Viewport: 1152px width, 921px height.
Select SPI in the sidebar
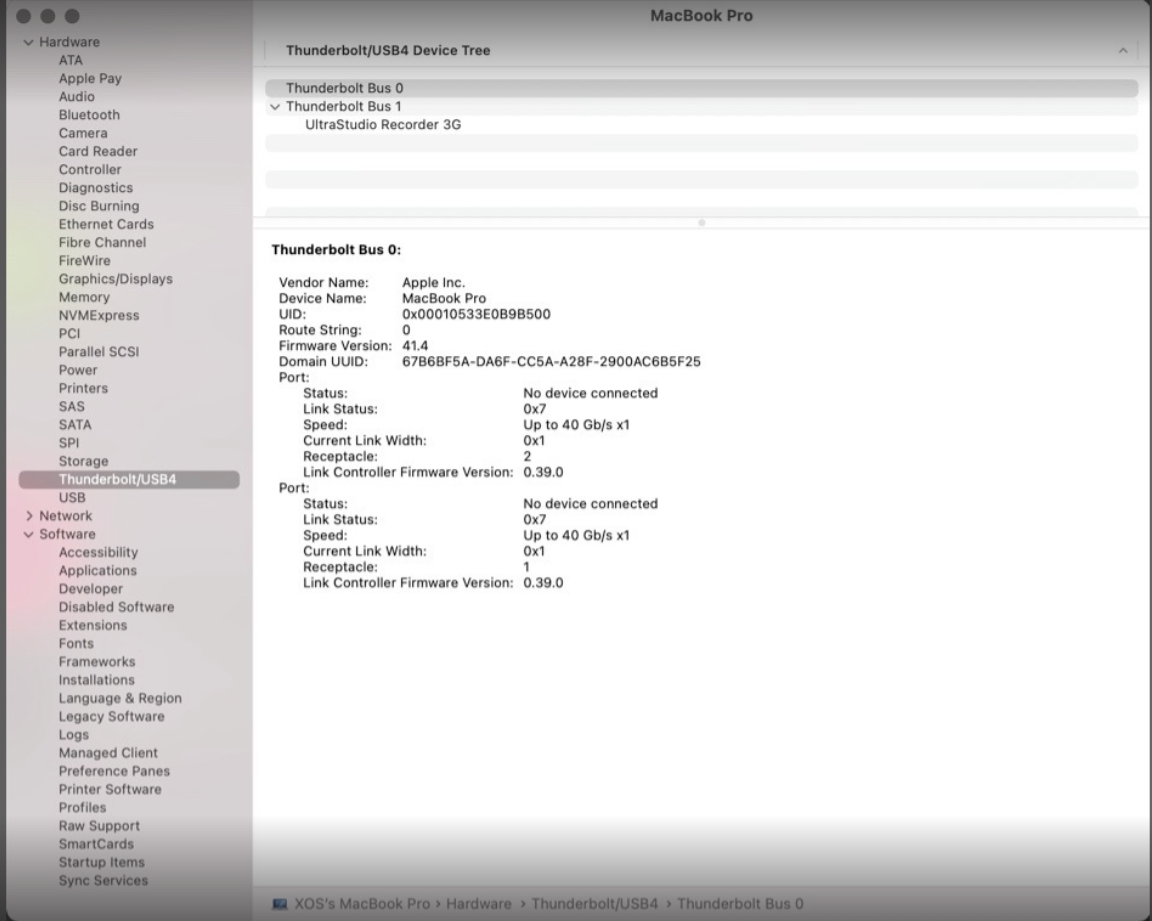68,443
